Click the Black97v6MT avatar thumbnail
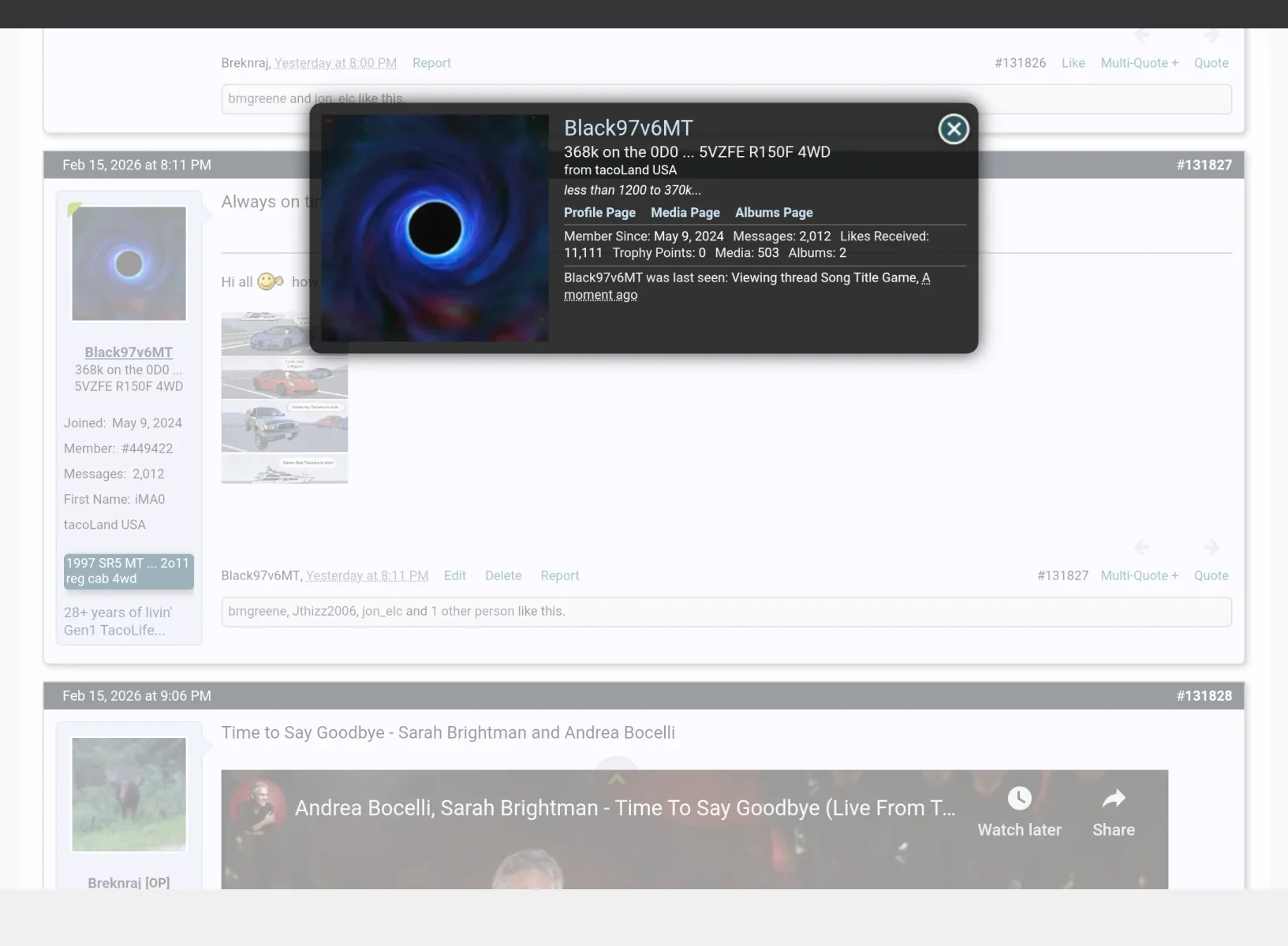The image size is (1288, 946). [x=128, y=263]
